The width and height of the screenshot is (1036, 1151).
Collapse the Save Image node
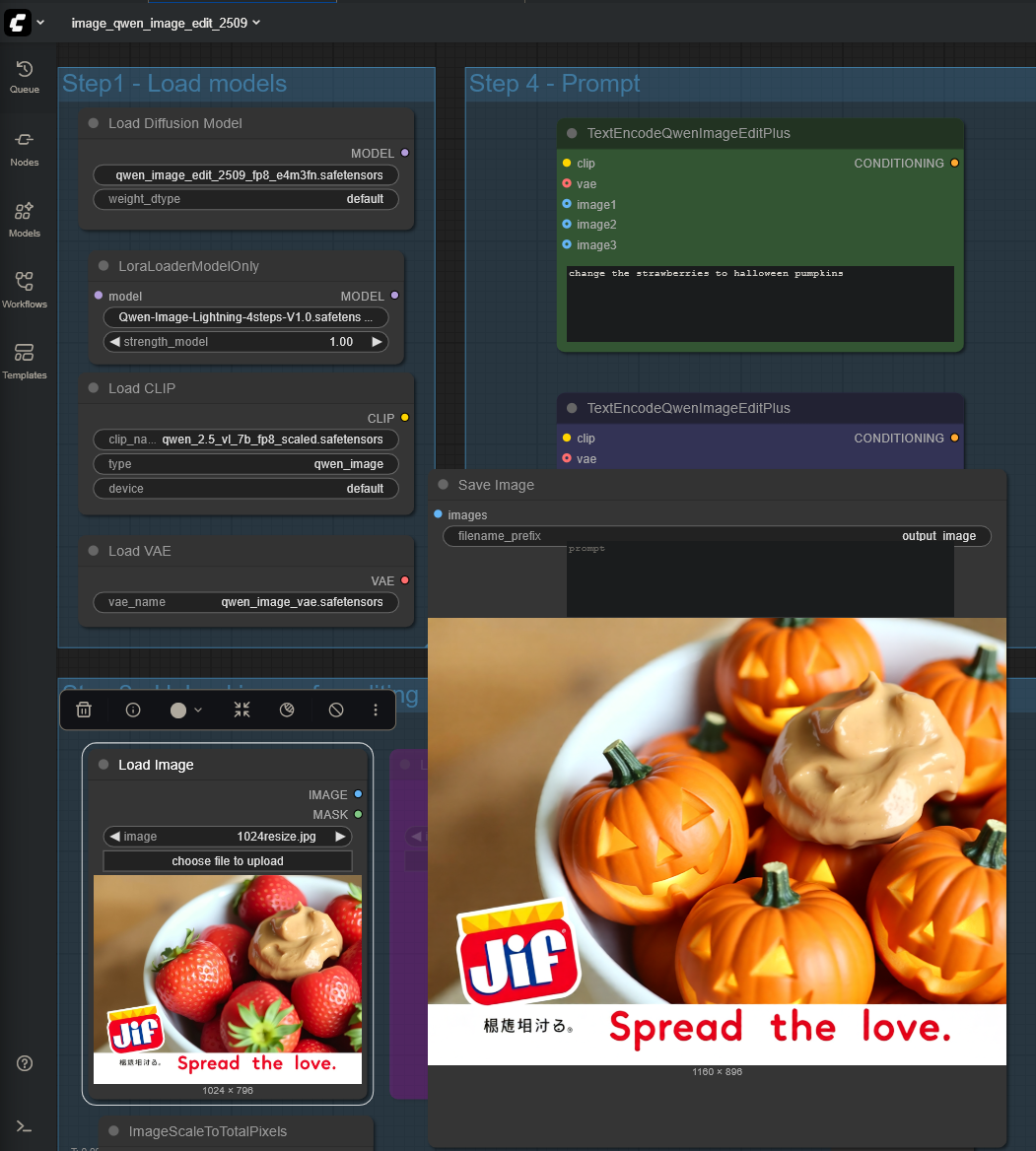click(x=443, y=485)
